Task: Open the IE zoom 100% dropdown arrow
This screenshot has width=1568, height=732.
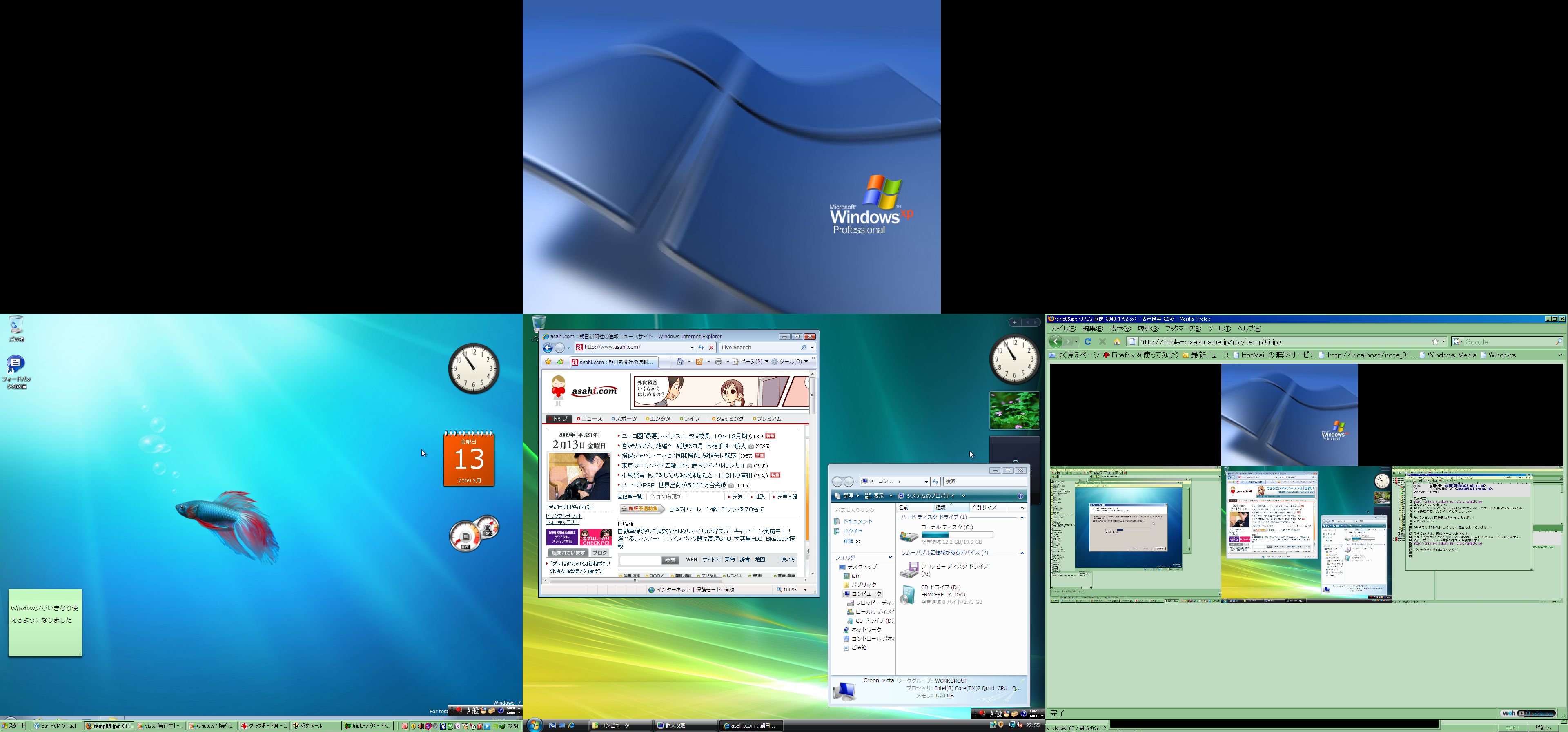Action: coord(805,590)
